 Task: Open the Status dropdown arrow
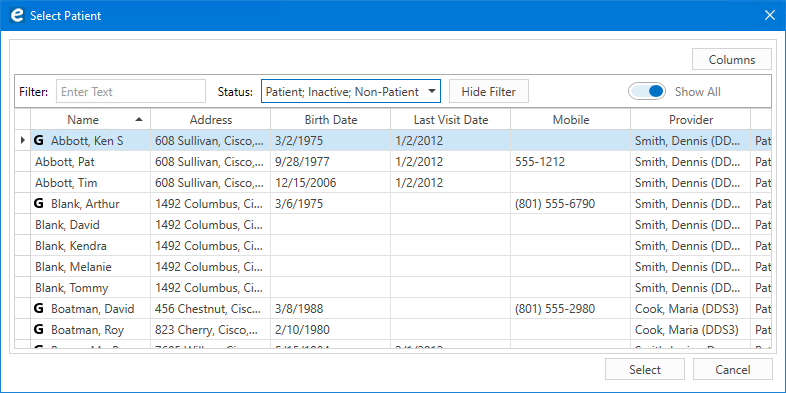(x=431, y=91)
